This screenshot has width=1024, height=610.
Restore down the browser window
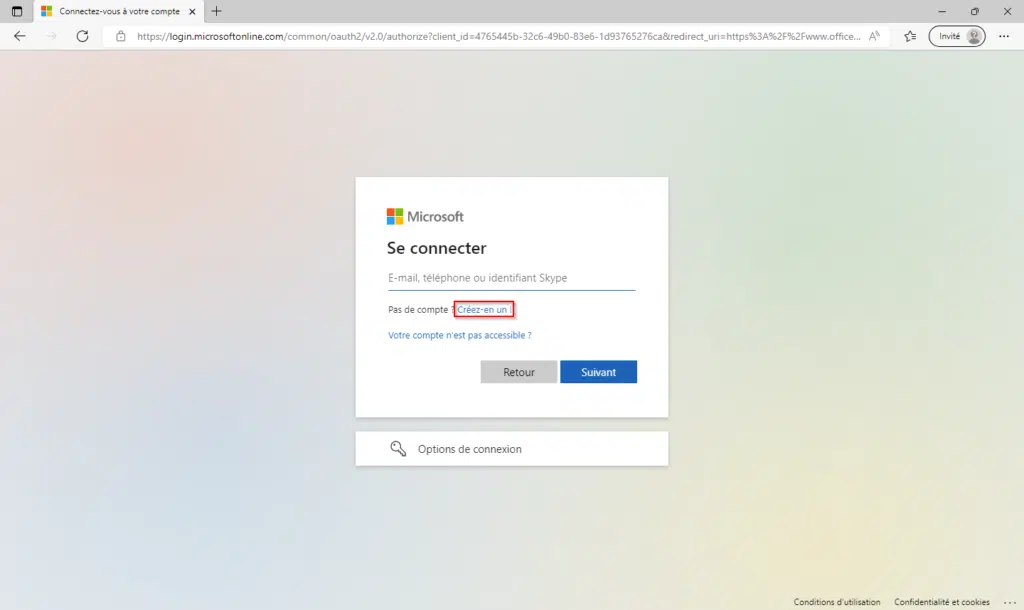(974, 11)
